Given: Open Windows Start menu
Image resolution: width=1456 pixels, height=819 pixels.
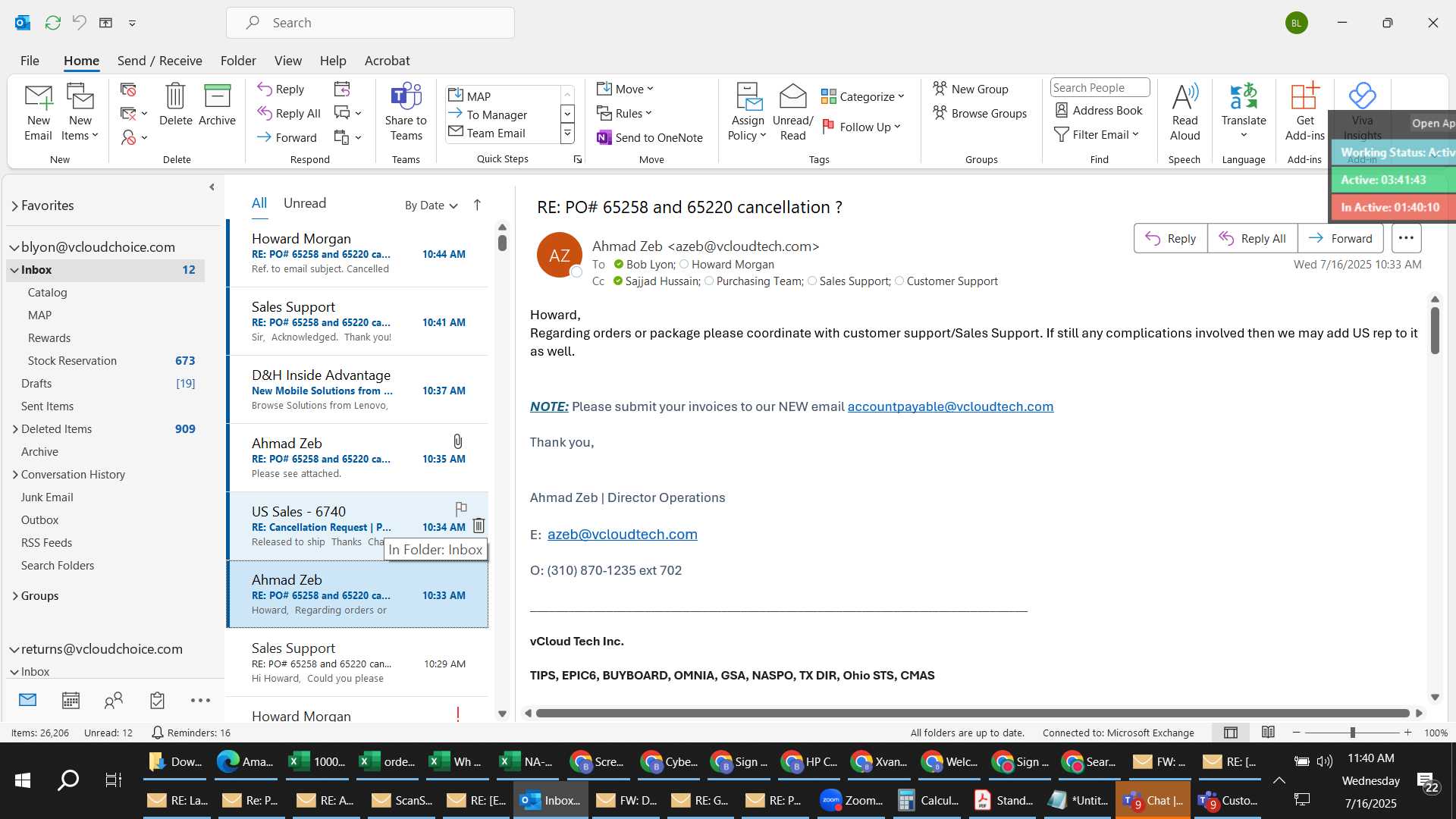Looking at the screenshot, I should (x=23, y=780).
